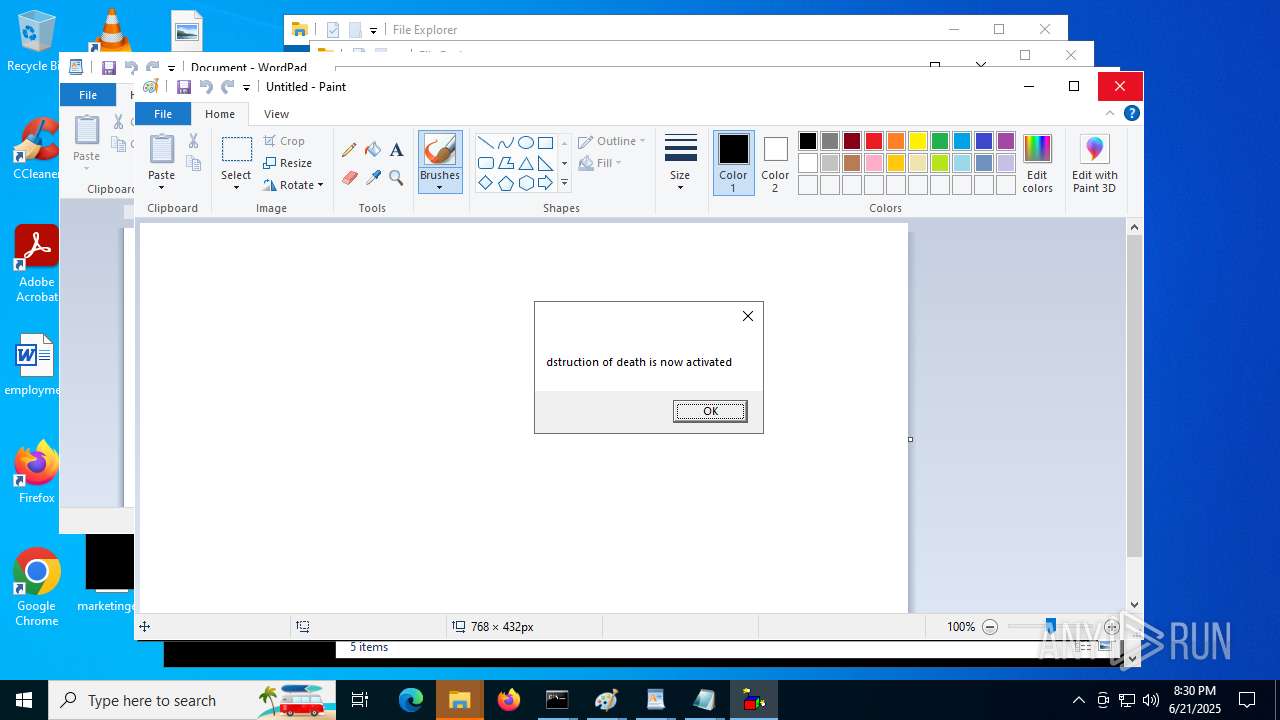This screenshot has height=720, width=1280.
Task: Click the Paint vertical scrollbar up arrow
Action: tap(1134, 228)
